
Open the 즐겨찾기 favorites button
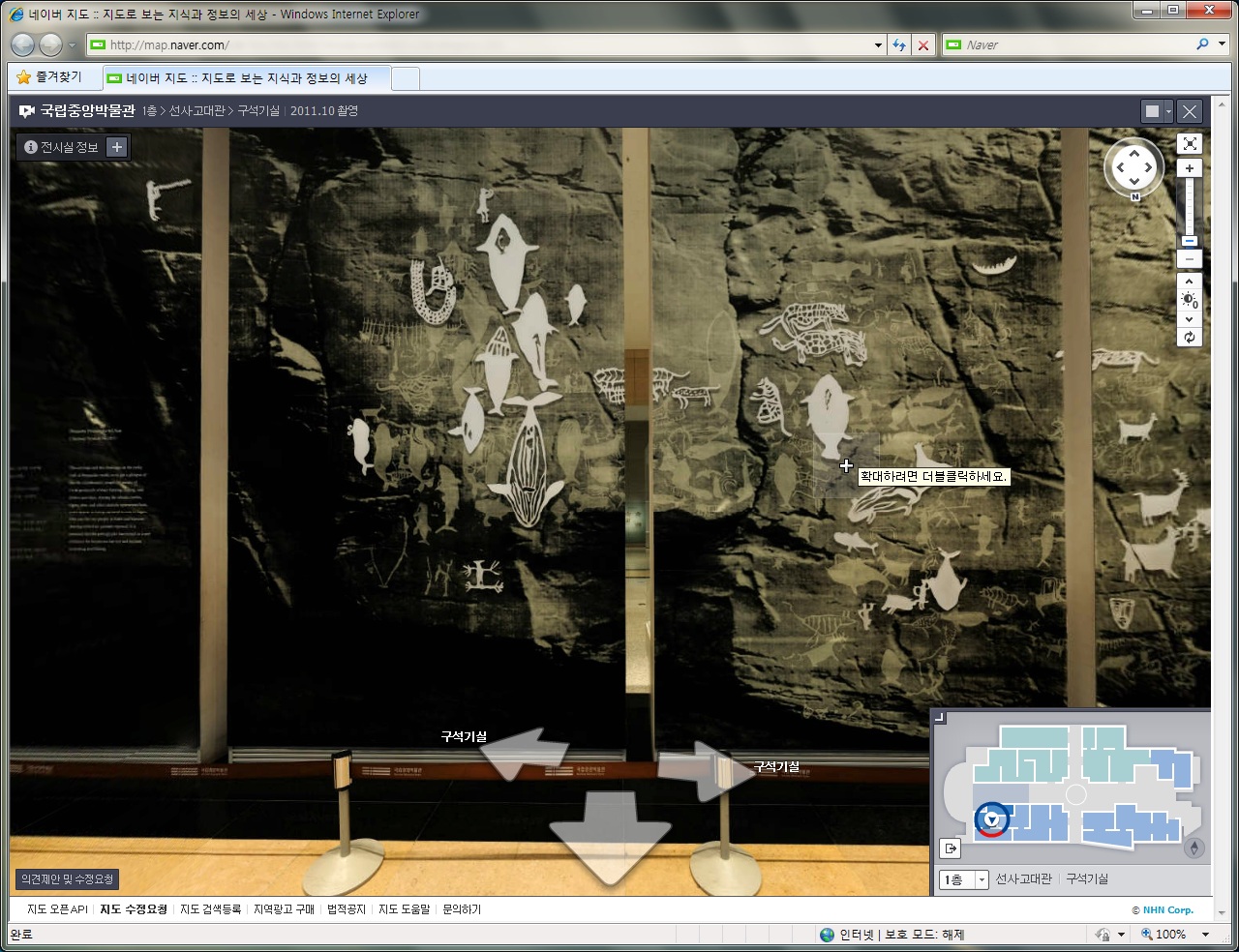pyautogui.click(x=49, y=77)
